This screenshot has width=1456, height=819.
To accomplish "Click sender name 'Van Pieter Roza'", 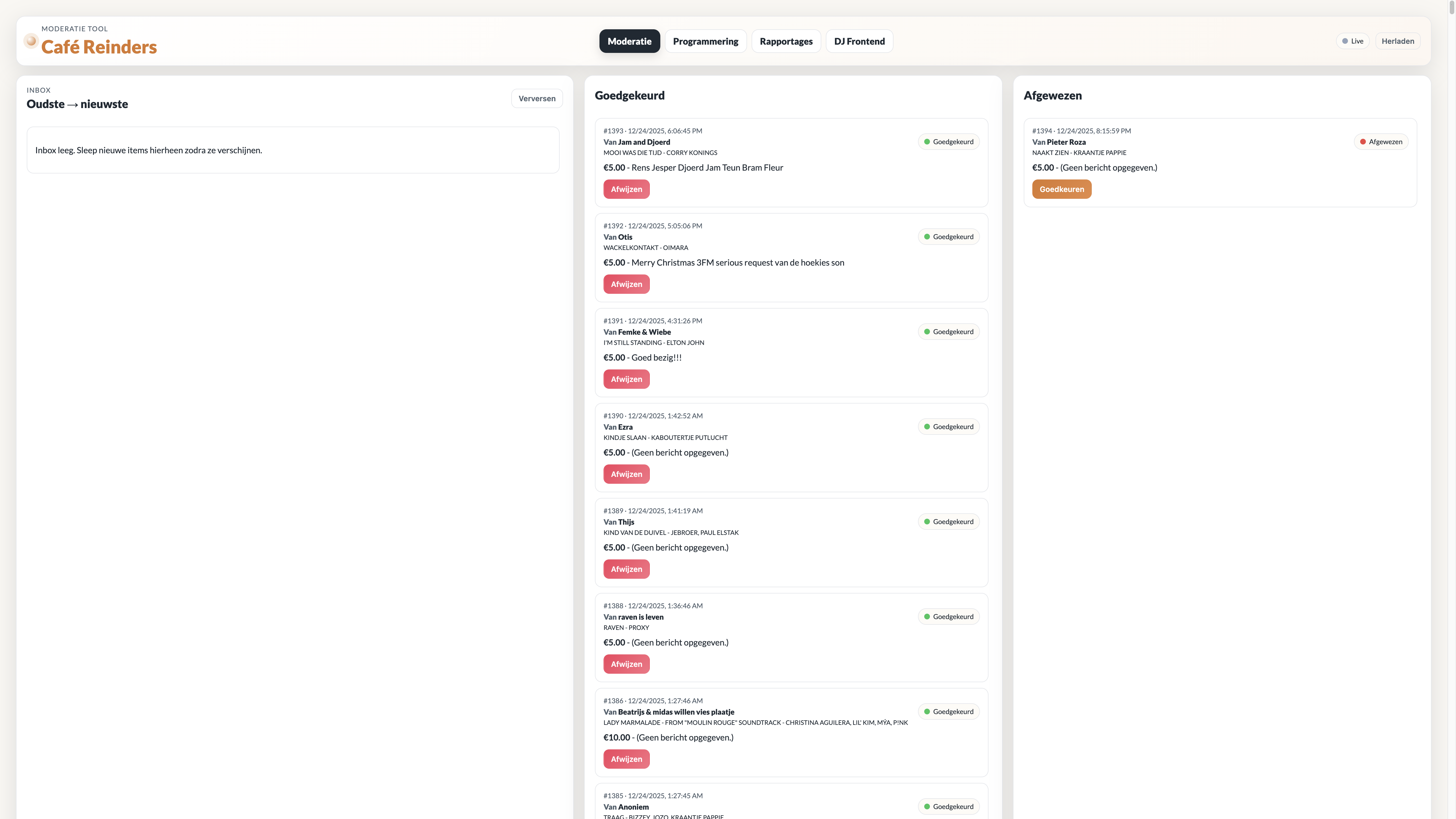I will pyautogui.click(x=1059, y=142).
